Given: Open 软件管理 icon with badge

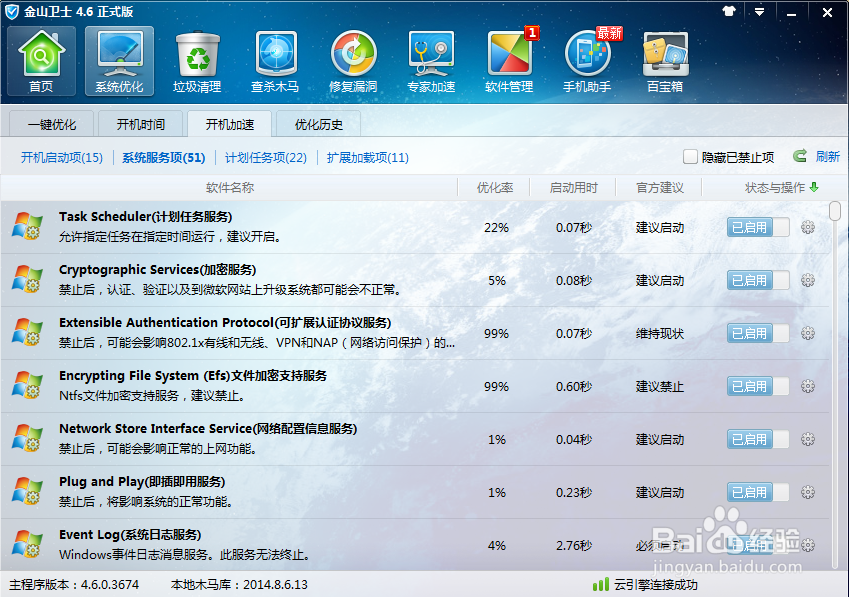Looking at the screenshot, I should 509,61.
